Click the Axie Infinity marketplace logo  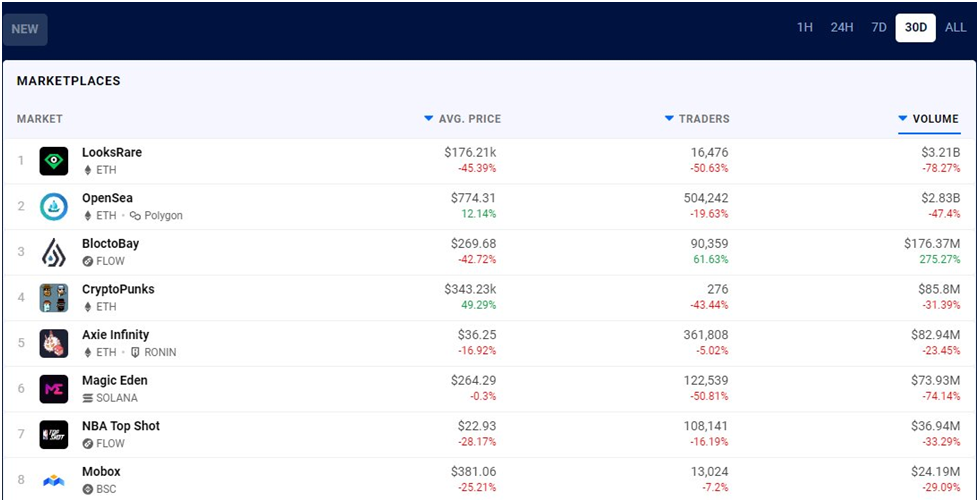(x=54, y=343)
